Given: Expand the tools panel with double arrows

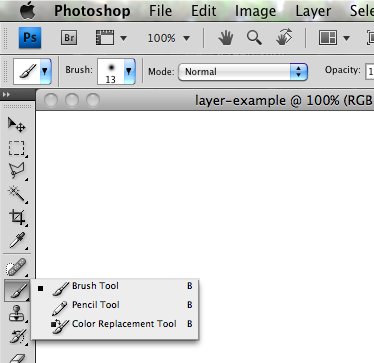Looking at the screenshot, I should (x=6, y=95).
